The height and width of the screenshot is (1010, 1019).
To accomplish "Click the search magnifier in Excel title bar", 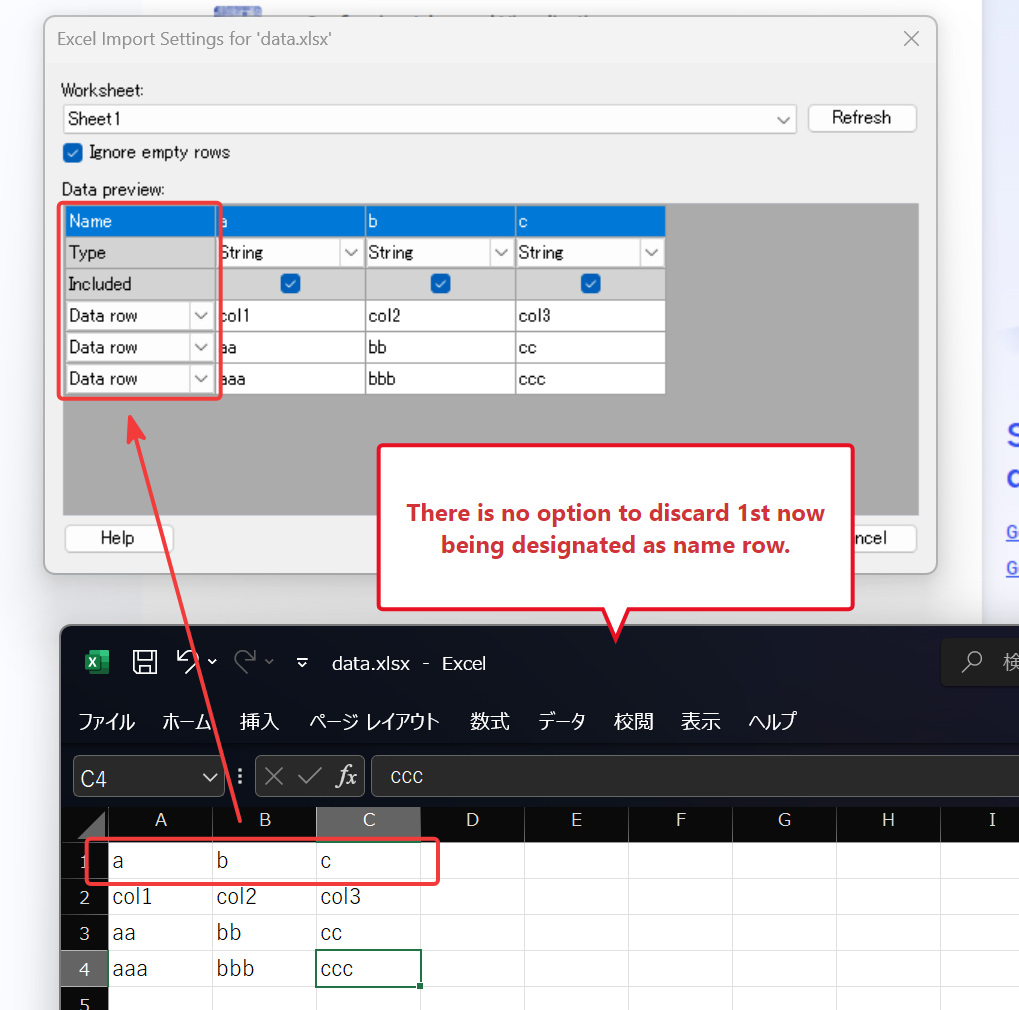I will [x=972, y=662].
